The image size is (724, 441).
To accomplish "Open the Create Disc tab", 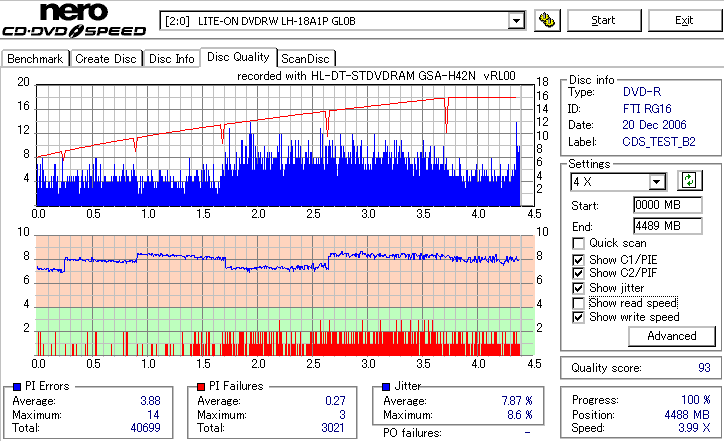I will pos(106,59).
